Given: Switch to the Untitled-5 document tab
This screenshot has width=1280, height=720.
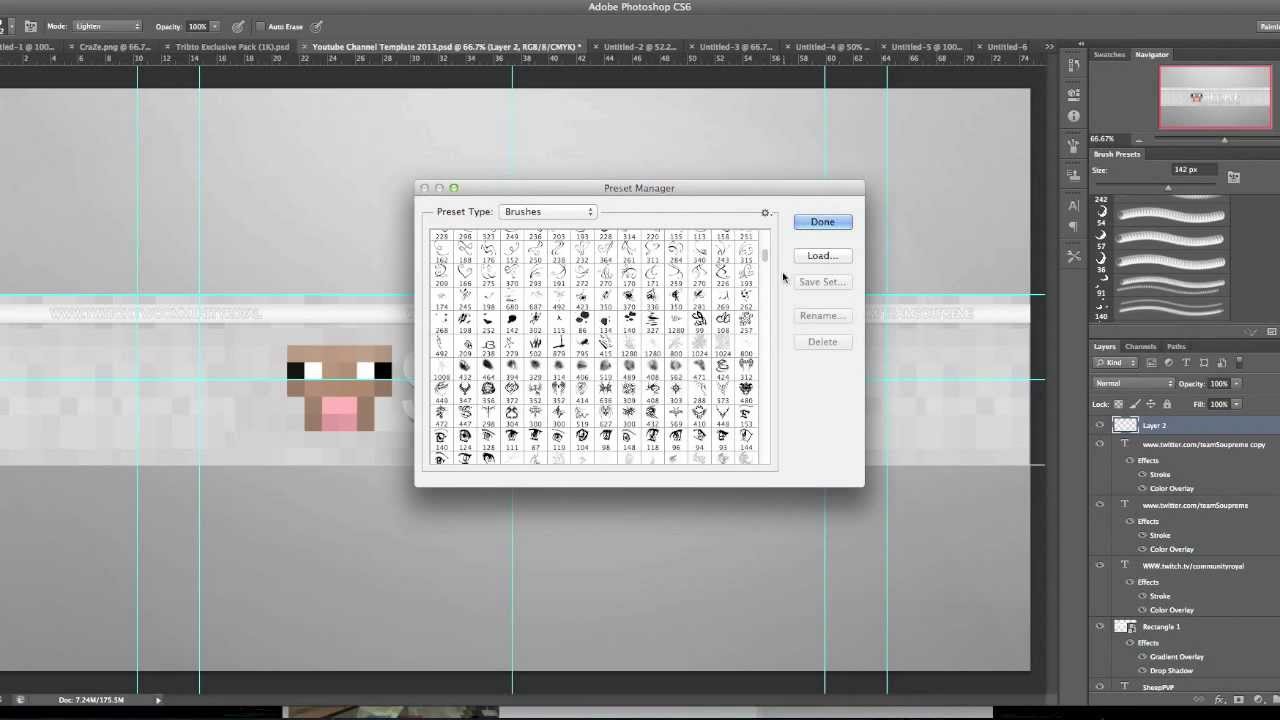Looking at the screenshot, I should [925, 47].
